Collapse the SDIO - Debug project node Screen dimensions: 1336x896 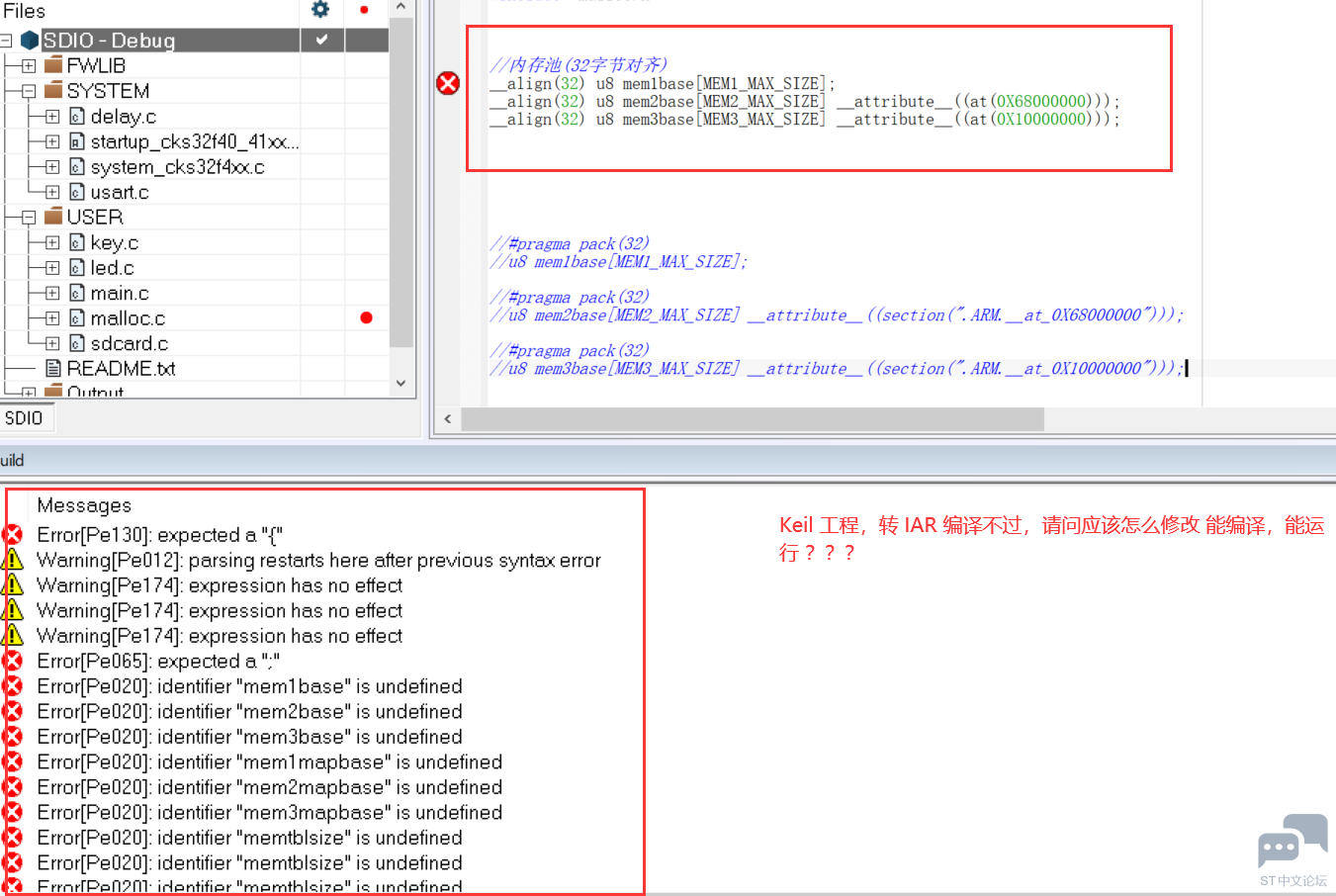6,41
